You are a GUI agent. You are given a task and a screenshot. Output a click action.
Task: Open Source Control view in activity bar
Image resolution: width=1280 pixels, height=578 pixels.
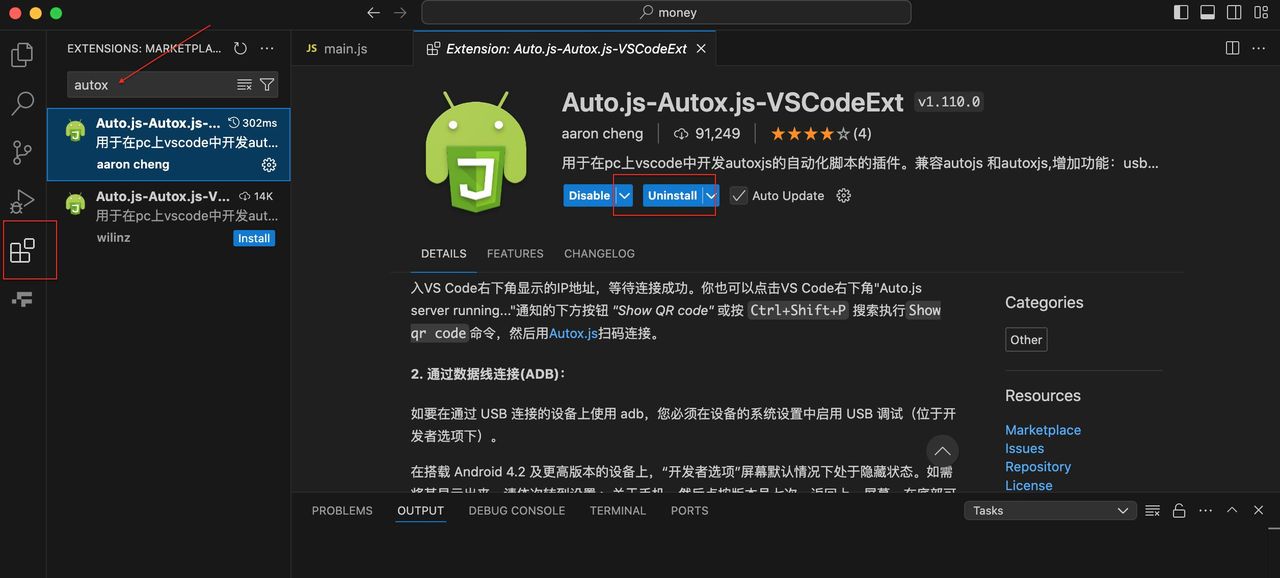pyautogui.click(x=22, y=152)
